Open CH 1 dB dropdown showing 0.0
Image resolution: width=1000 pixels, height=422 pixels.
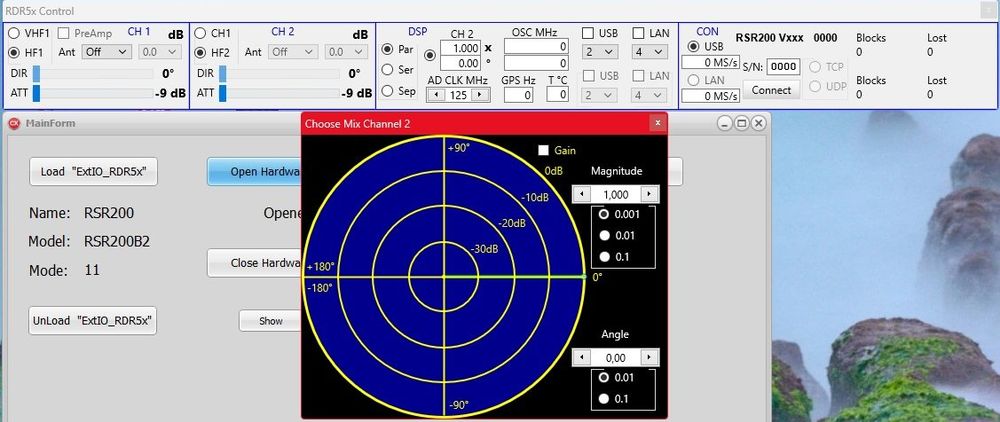click(161, 52)
